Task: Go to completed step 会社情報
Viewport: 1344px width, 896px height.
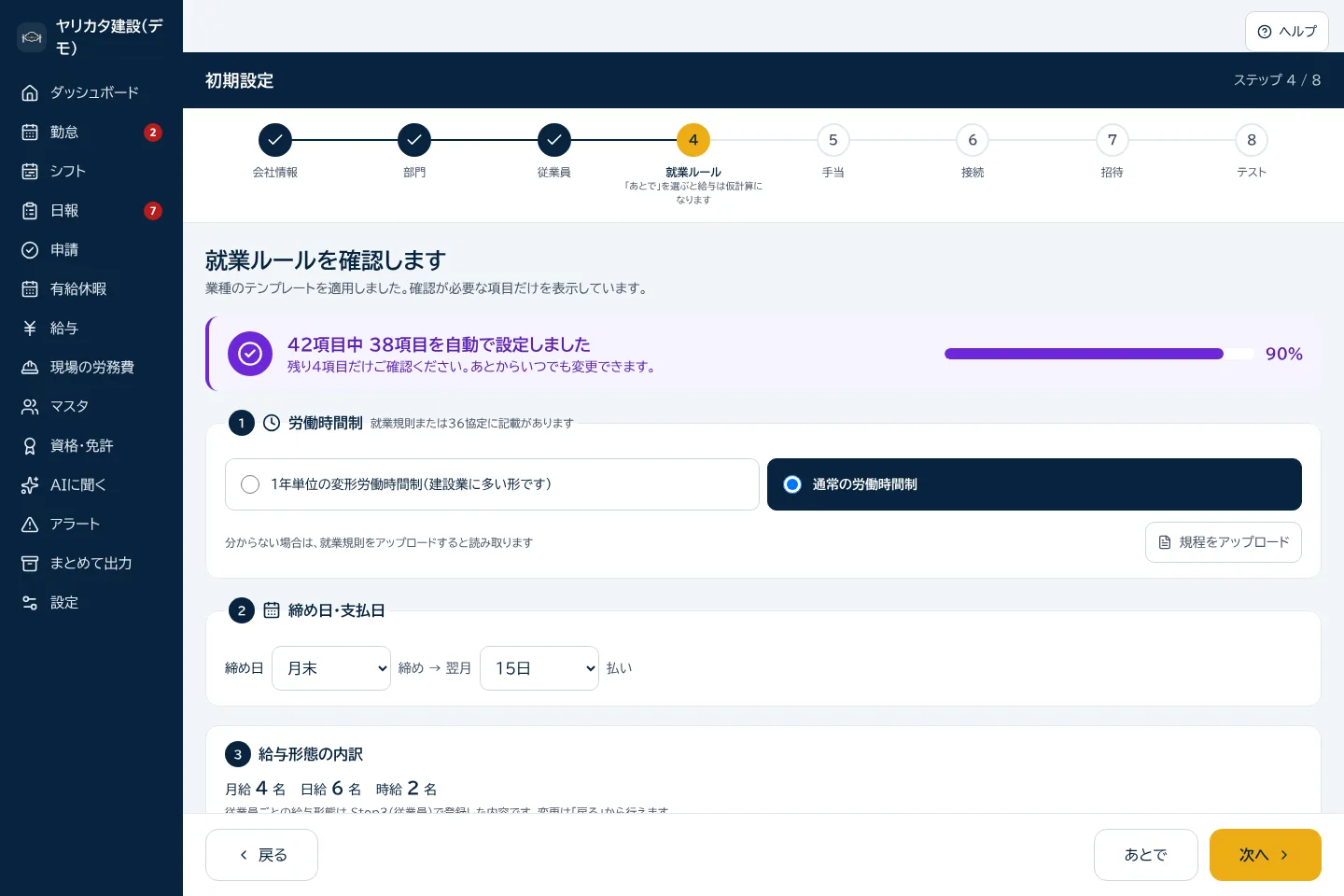Action: point(275,140)
